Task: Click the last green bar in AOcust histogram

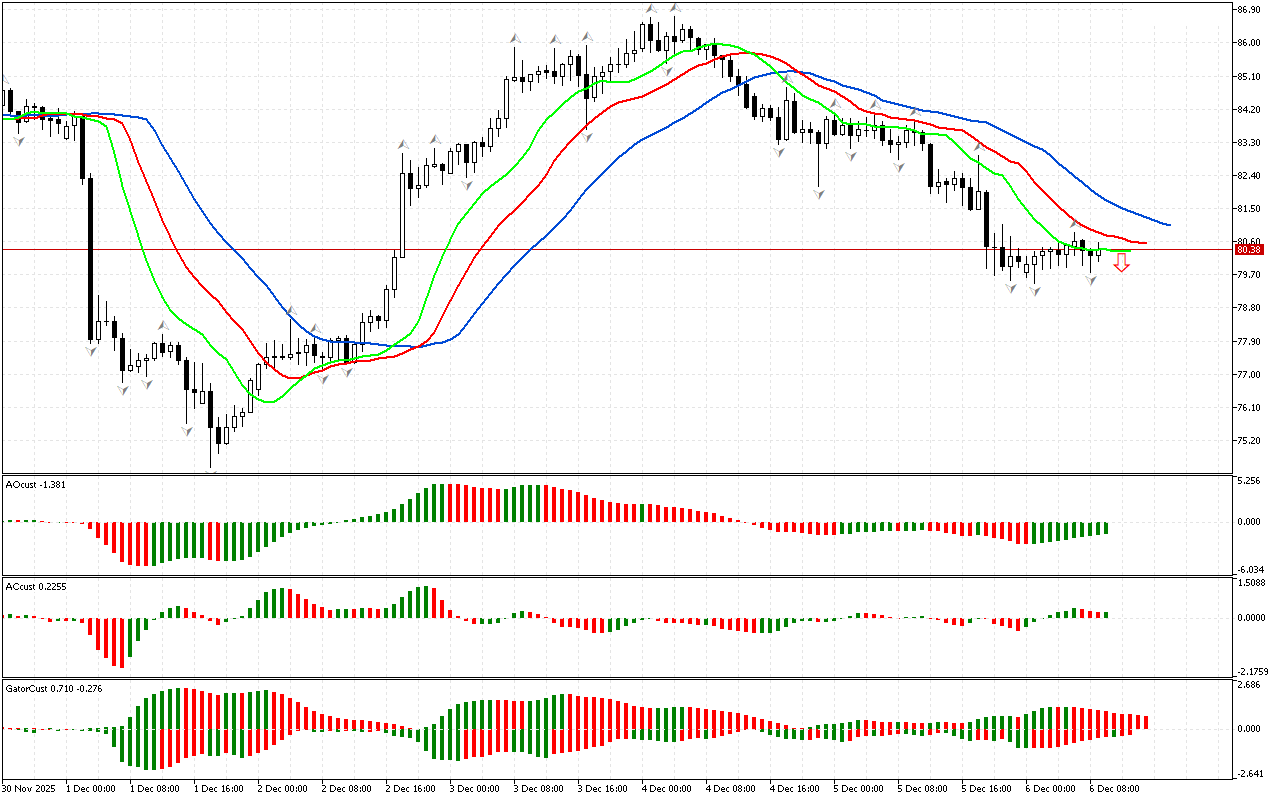Action: coord(1106,527)
